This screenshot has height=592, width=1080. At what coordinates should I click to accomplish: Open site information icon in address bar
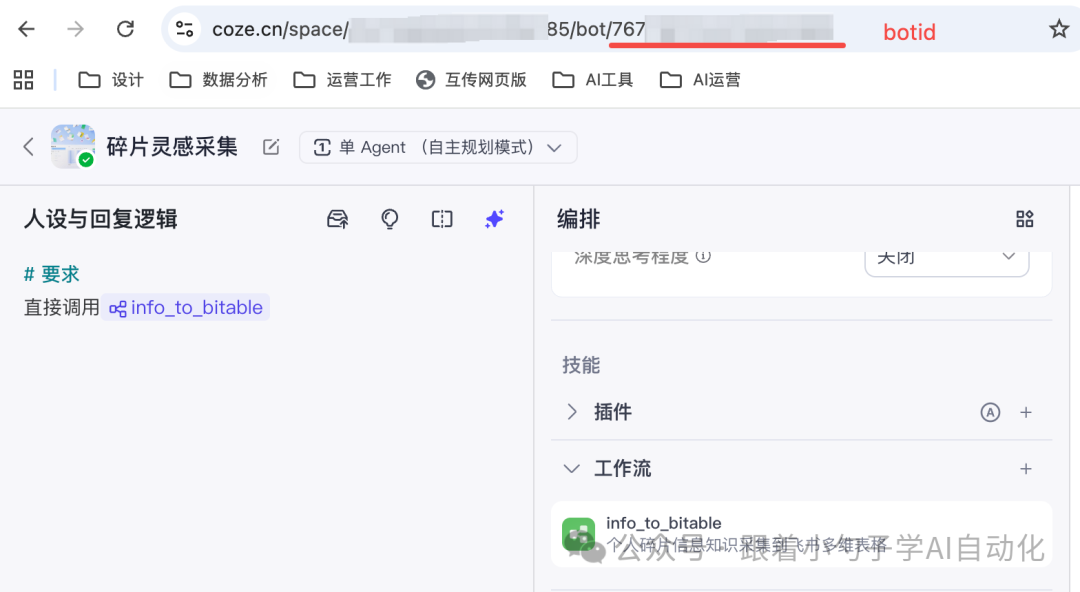pos(185,29)
